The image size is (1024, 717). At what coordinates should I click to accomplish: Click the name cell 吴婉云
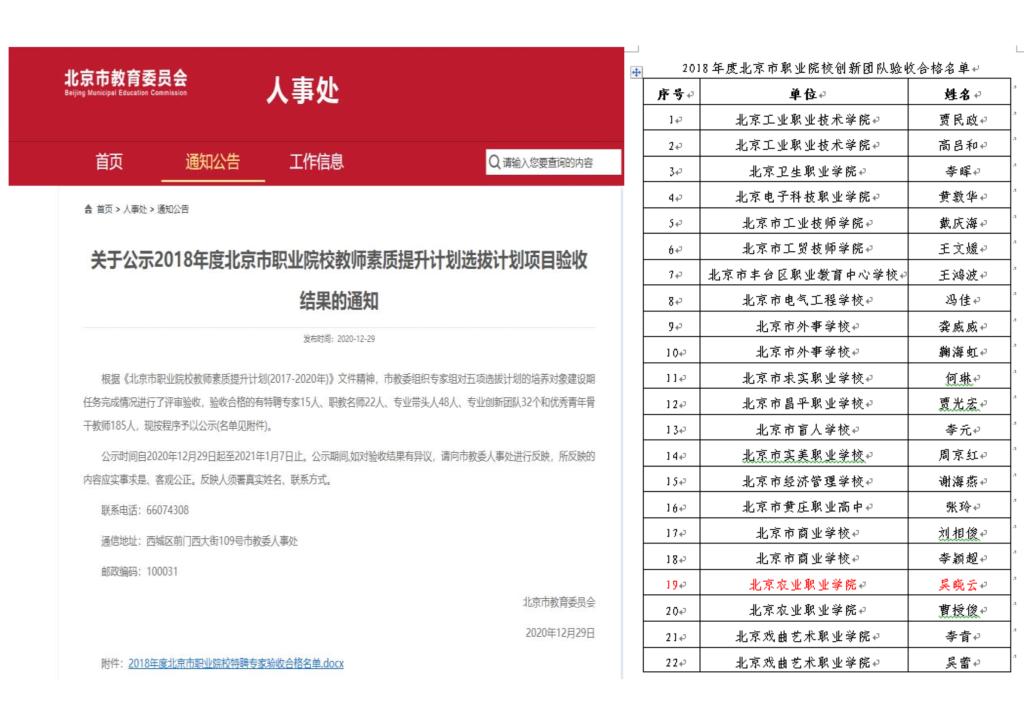tap(958, 584)
